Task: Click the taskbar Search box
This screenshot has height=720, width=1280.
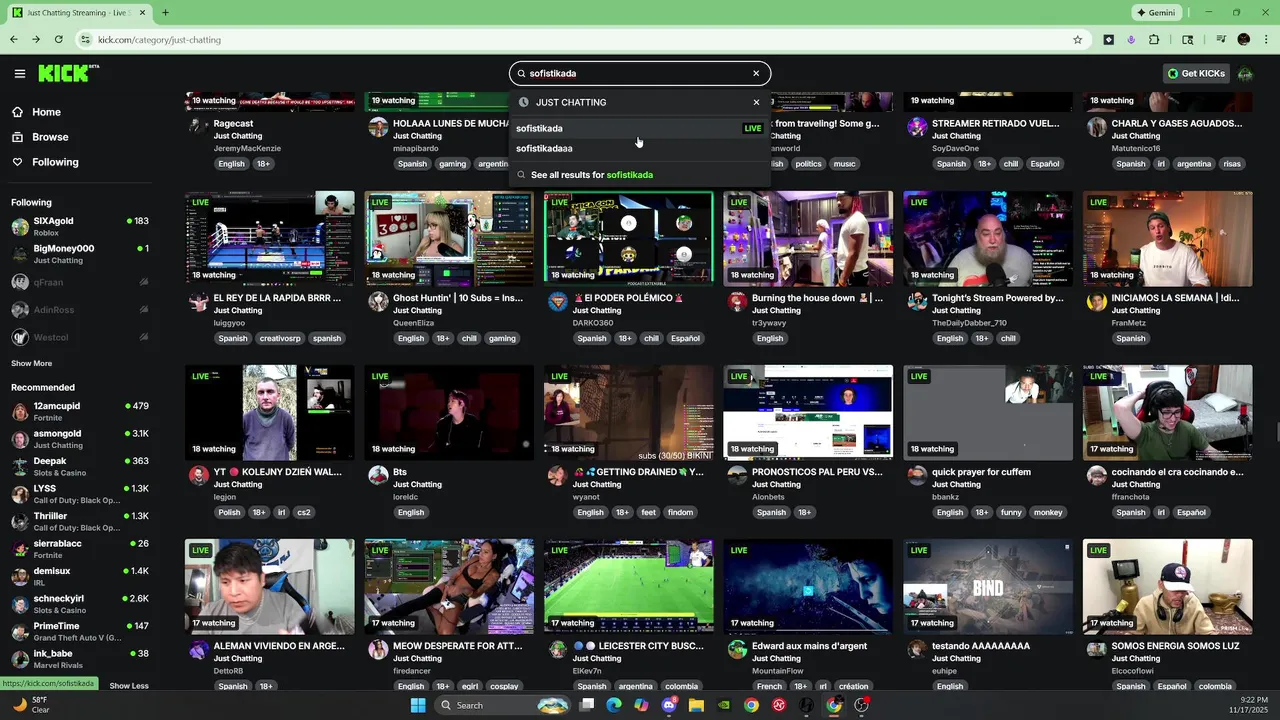Action: 503,705
